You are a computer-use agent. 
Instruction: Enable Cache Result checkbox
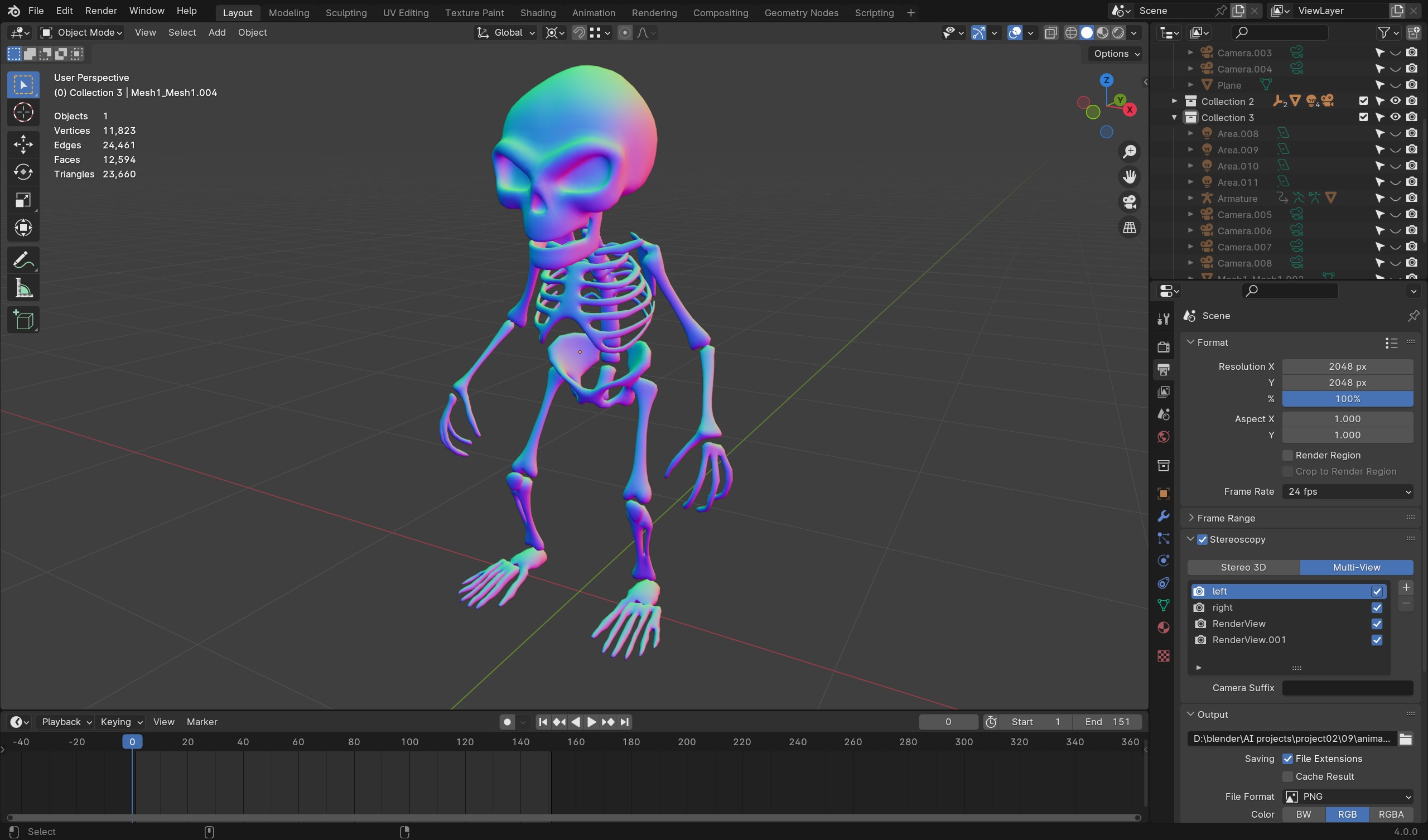[1287, 776]
